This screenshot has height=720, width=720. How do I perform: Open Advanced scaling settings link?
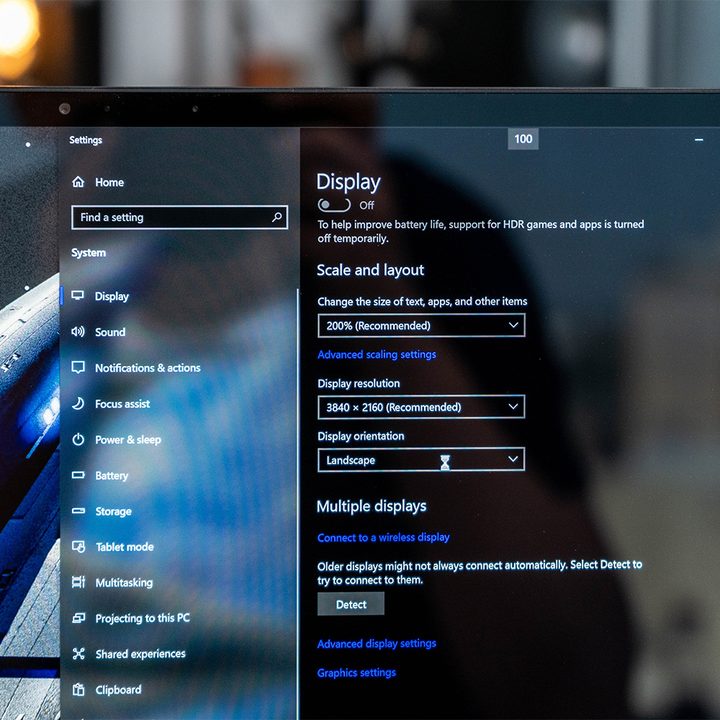point(377,354)
